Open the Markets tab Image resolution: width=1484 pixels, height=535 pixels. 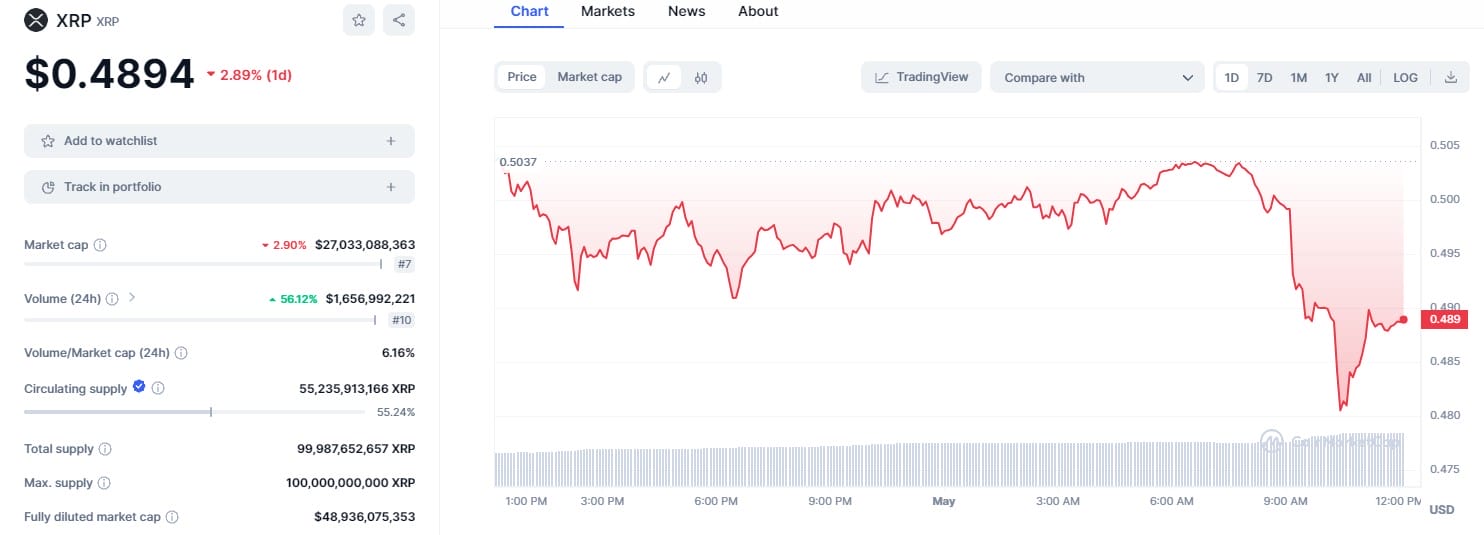click(608, 11)
